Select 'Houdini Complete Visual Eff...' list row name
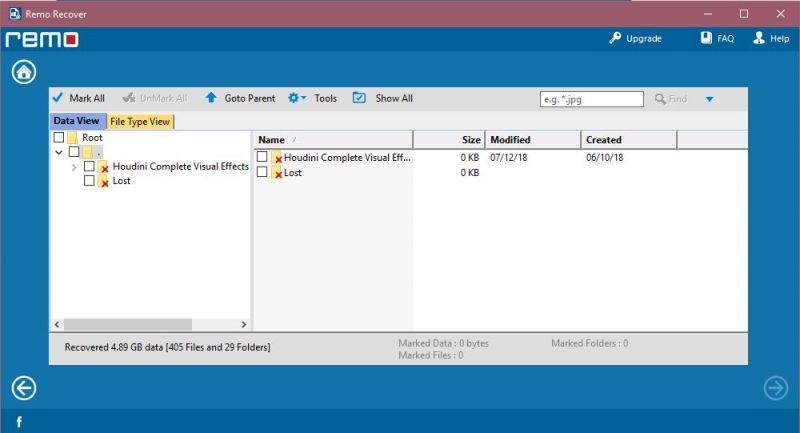 tap(347, 158)
